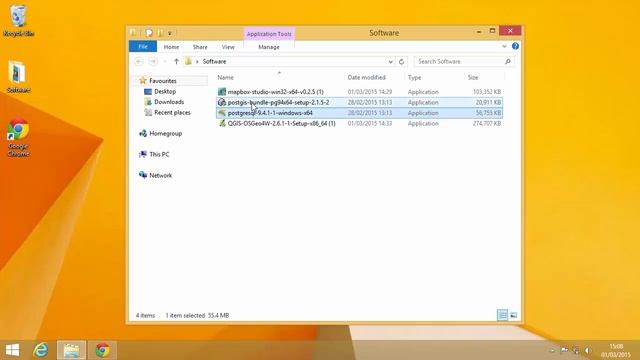Image resolution: width=640 pixels, height=360 pixels.
Task: Click File Explorer taskbar icon
Action: 71,350
